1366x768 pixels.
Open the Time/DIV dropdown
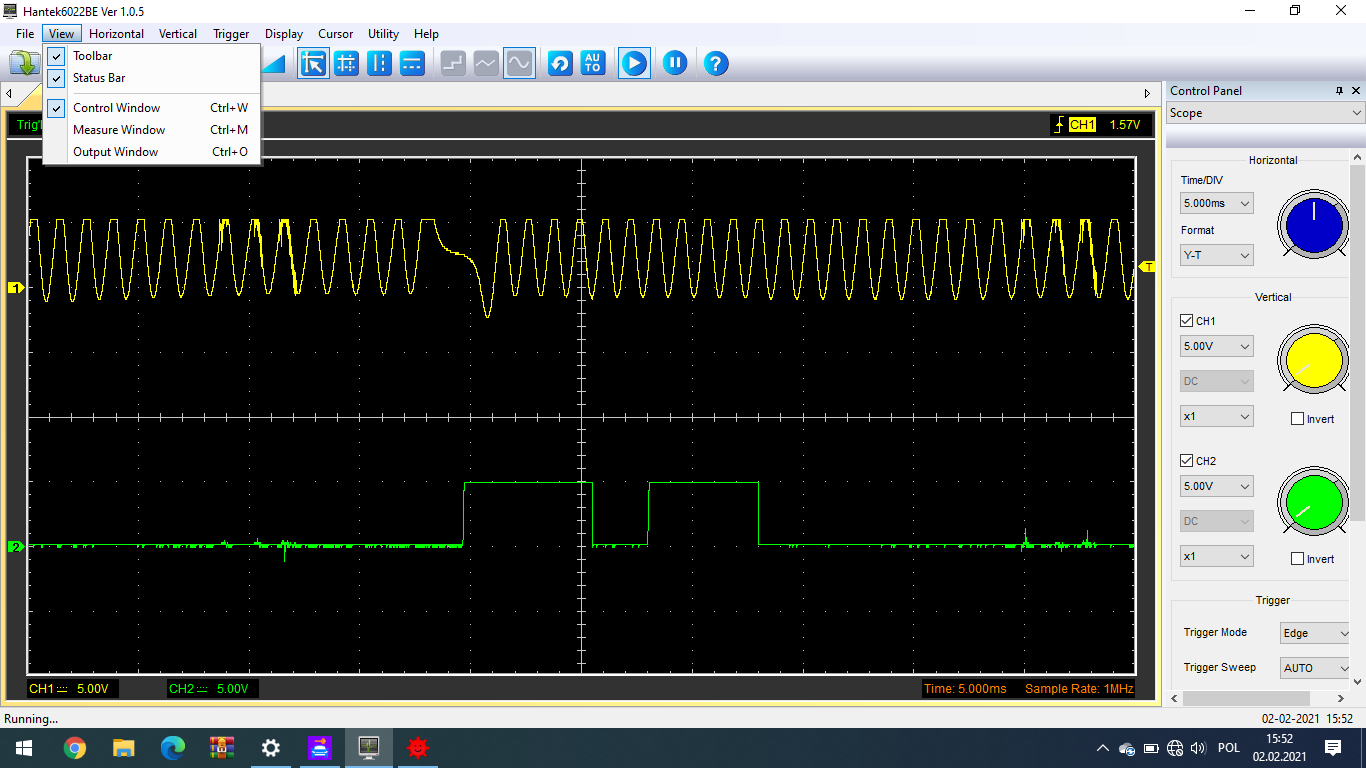(x=1216, y=203)
